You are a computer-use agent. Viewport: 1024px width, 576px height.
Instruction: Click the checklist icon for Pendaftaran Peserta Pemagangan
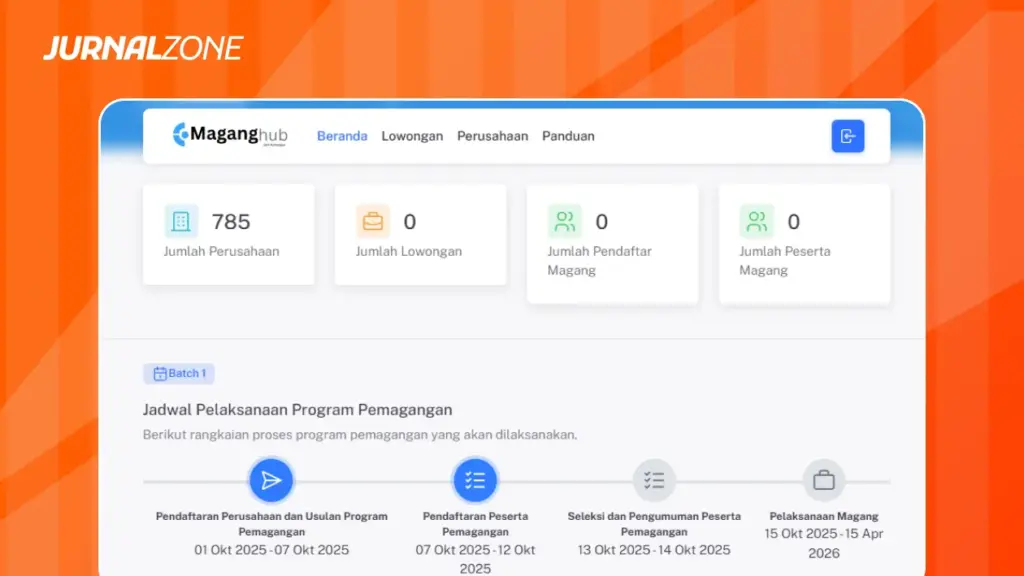pyautogui.click(x=476, y=479)
